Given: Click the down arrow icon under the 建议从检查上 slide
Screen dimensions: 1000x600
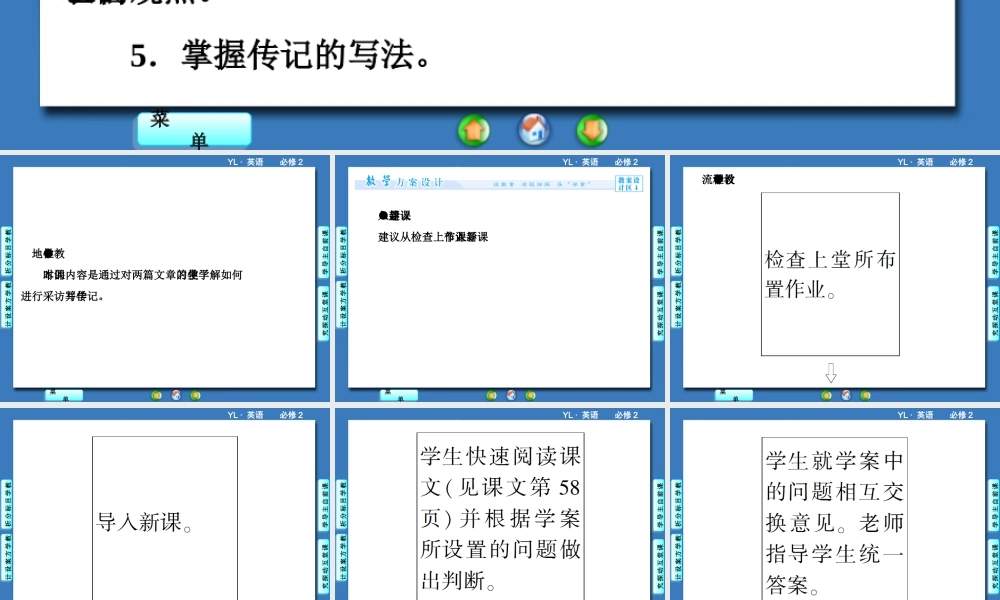Looking at the screenshot, I should [530, 395].
